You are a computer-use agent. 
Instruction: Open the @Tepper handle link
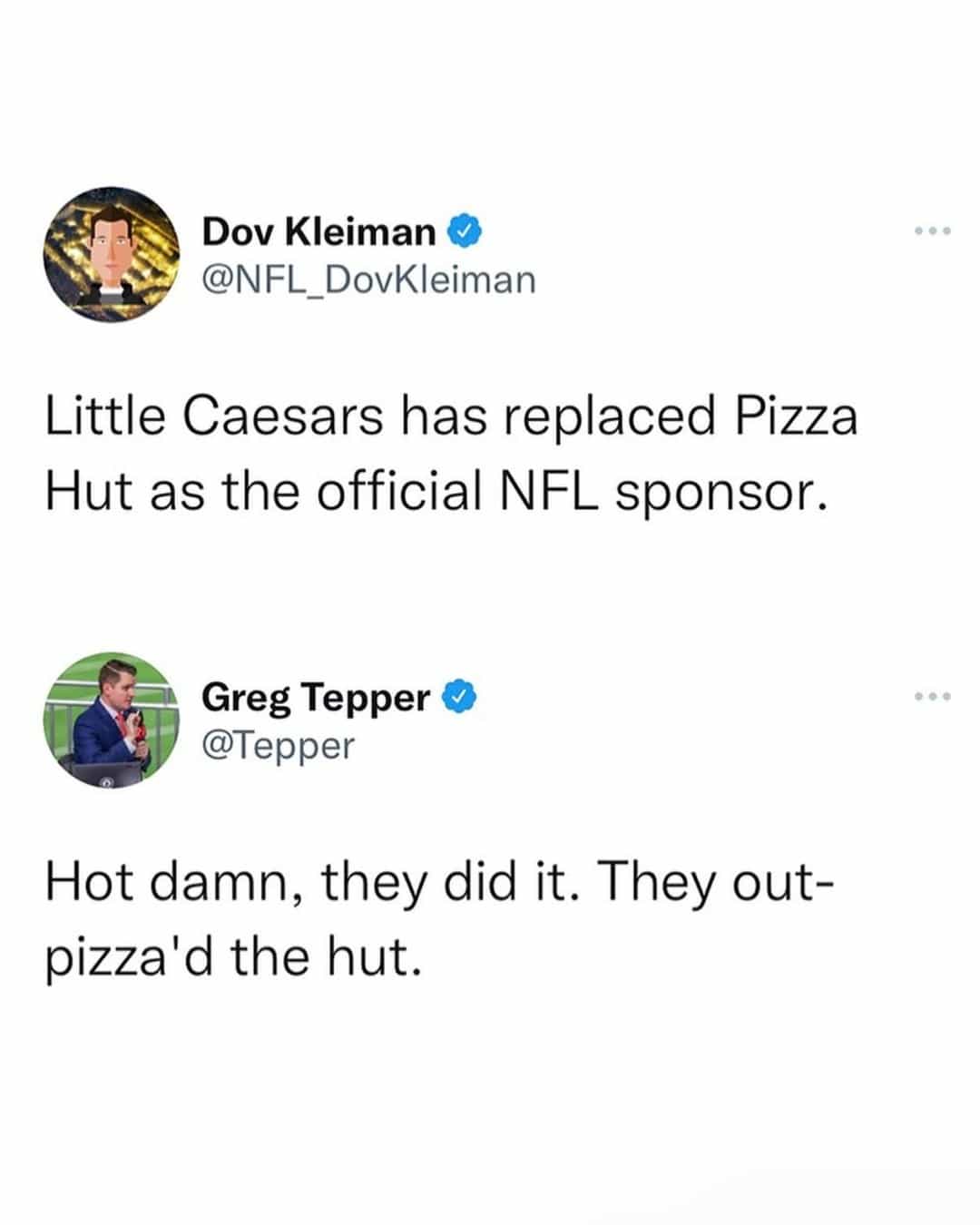coord(278,746)
